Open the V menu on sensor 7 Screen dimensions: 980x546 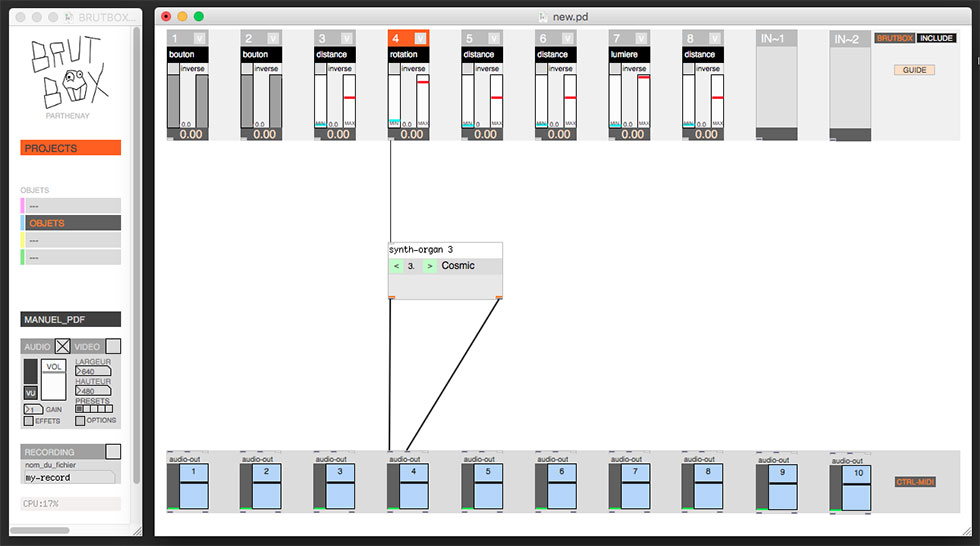[x=641, y=39]
